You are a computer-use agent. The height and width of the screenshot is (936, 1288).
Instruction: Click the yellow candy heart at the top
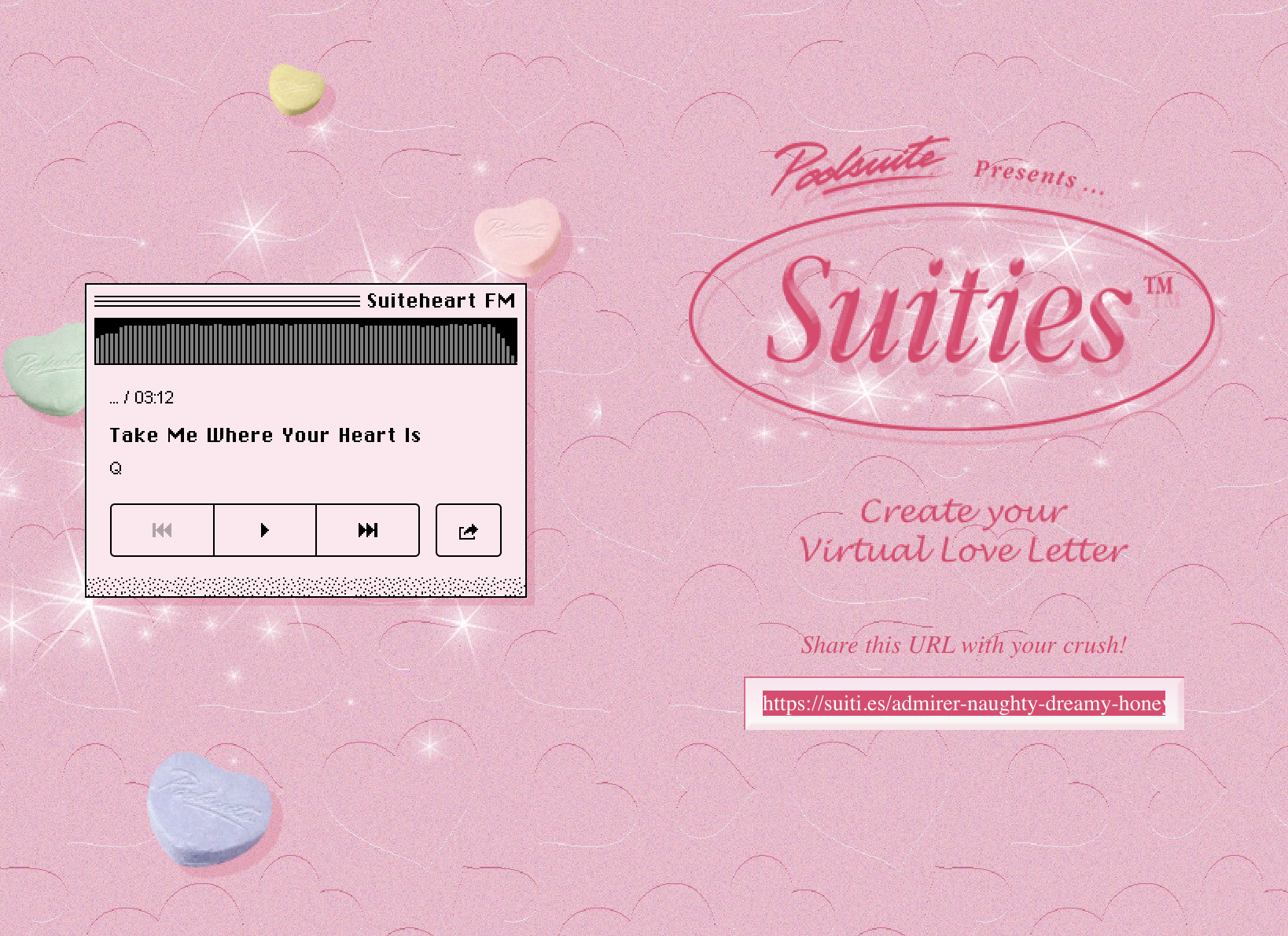(297, 88)
